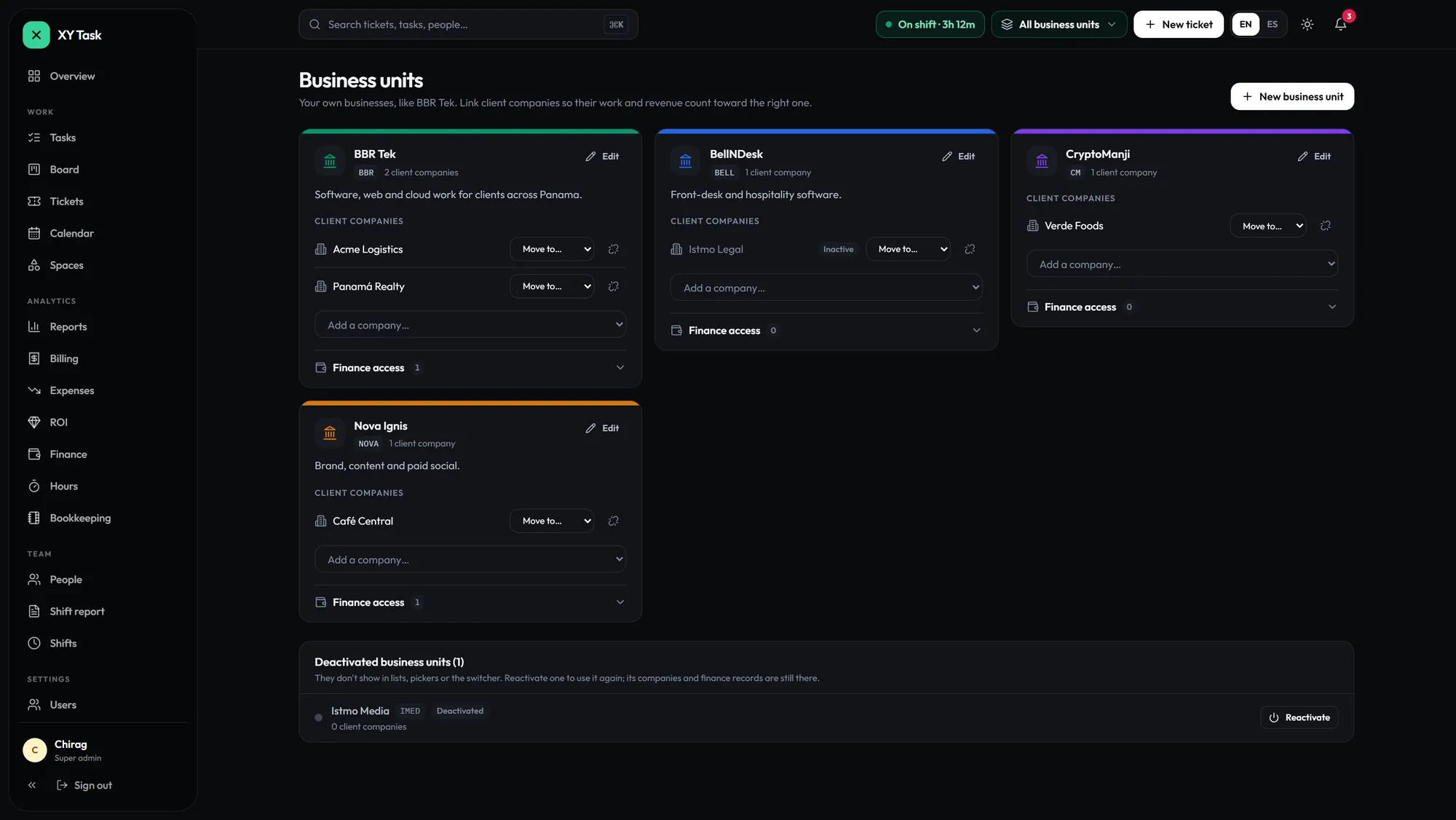Expand Finance access in BBR Tek card

[x=470, y=368]
